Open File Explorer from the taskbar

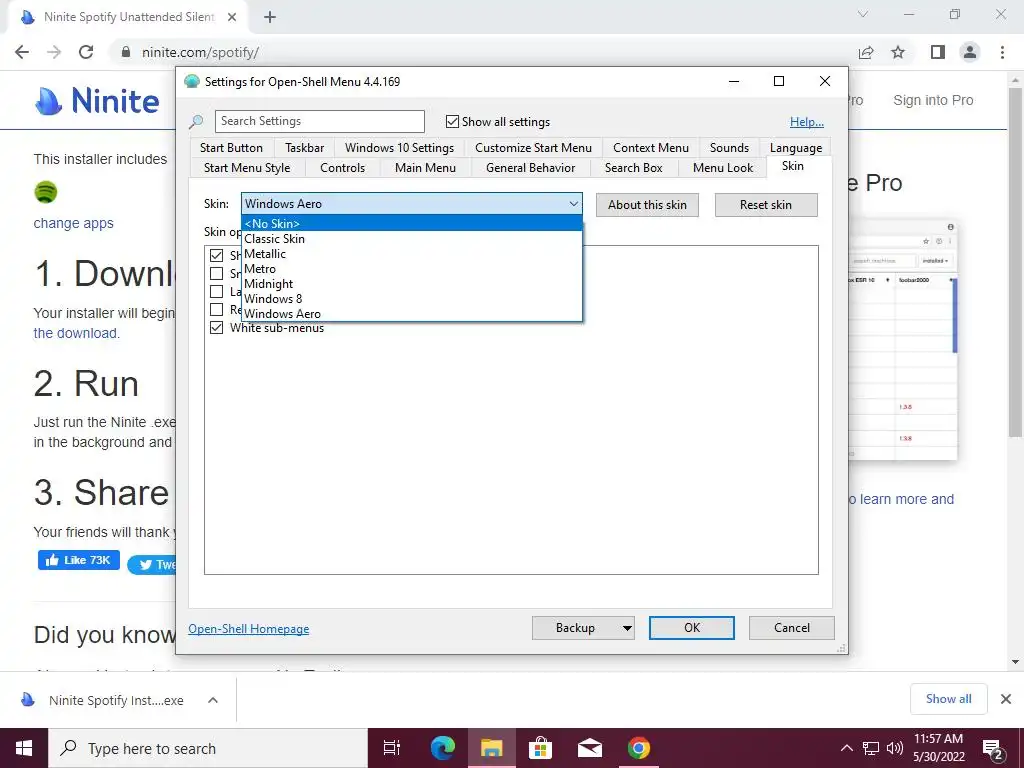(x=492, y=748)
